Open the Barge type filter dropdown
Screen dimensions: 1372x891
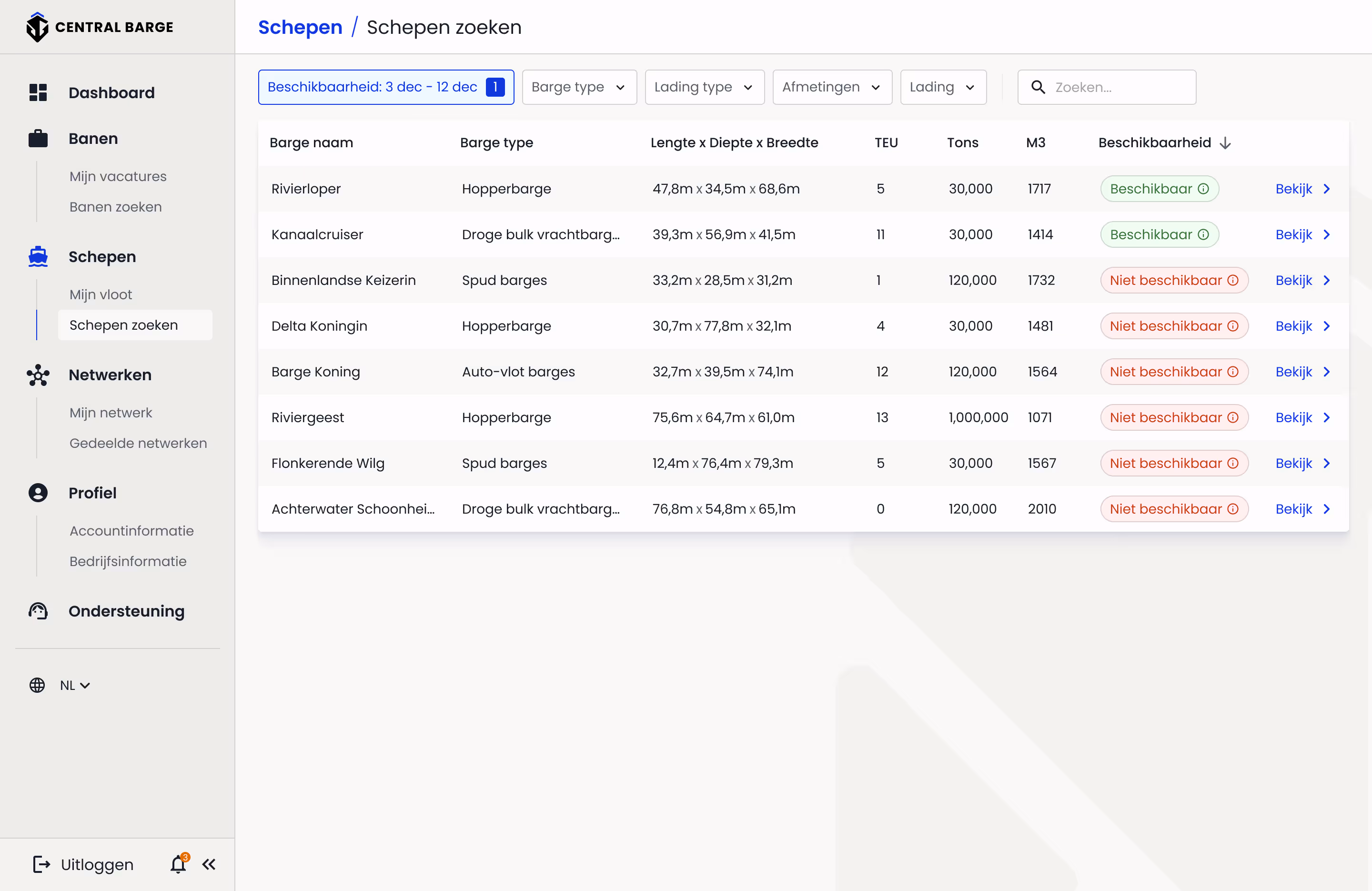pyautogui.click(x=579, y=87)
